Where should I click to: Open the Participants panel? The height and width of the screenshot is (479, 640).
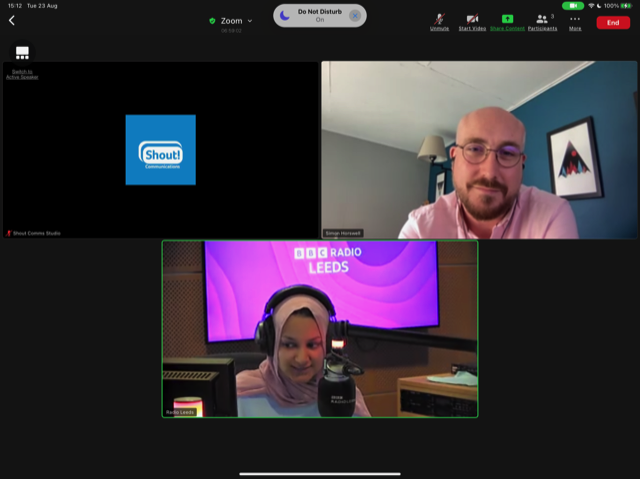click(542, 22)
